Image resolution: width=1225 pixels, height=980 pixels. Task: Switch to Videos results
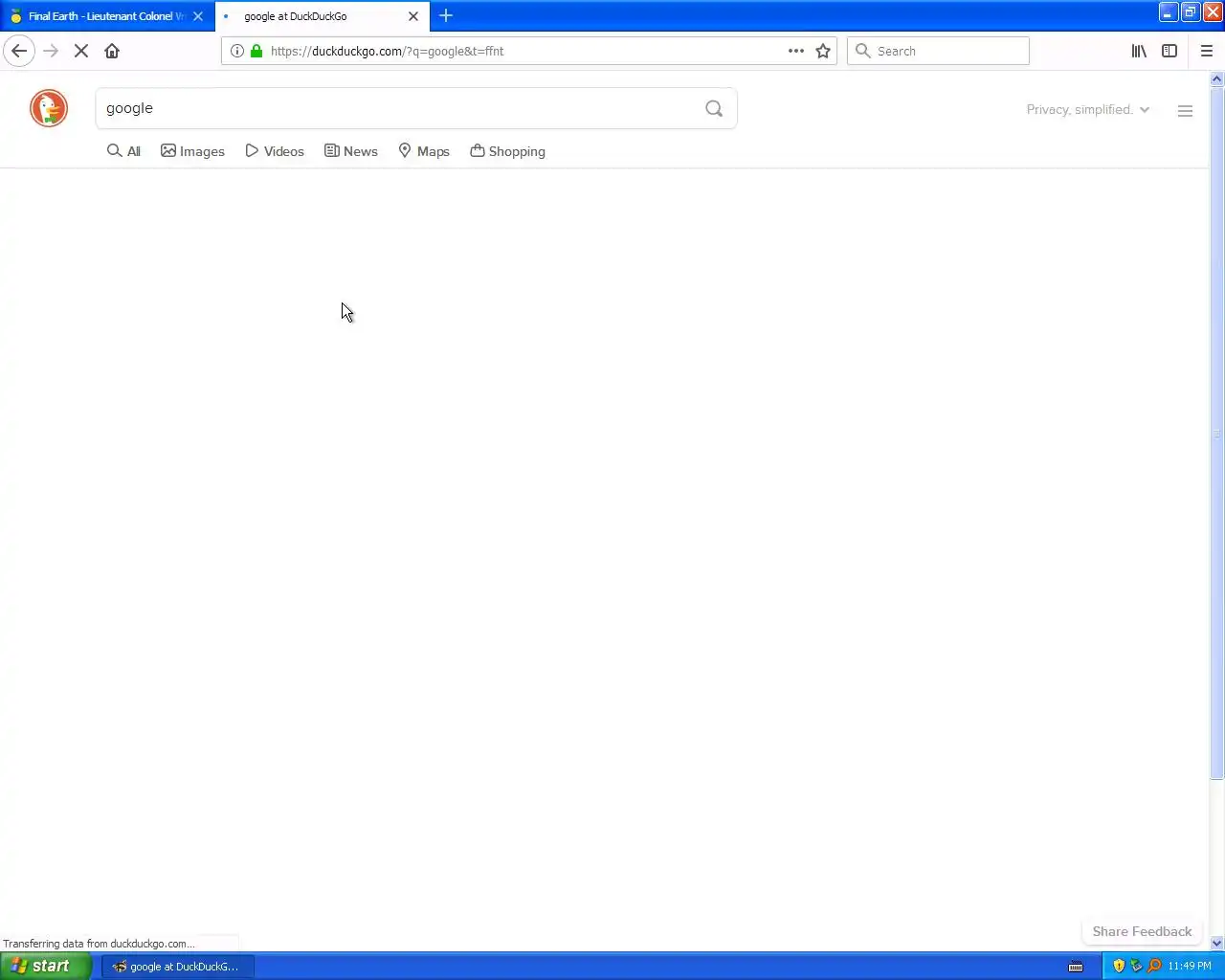click(275, 151)
